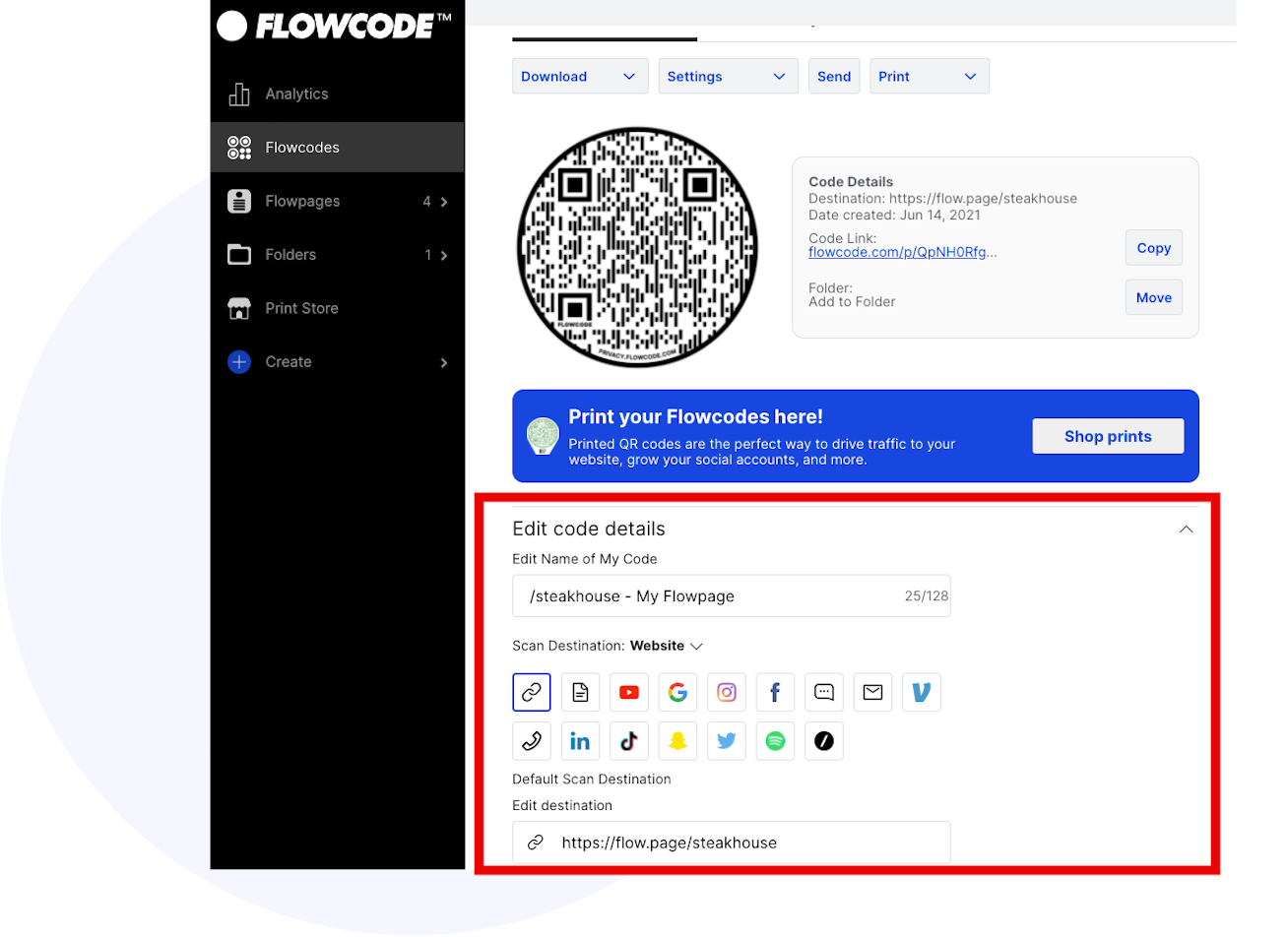1288x937 pixels.
Task: Click the 'Default Scan Destination' label
Action: 592,780
